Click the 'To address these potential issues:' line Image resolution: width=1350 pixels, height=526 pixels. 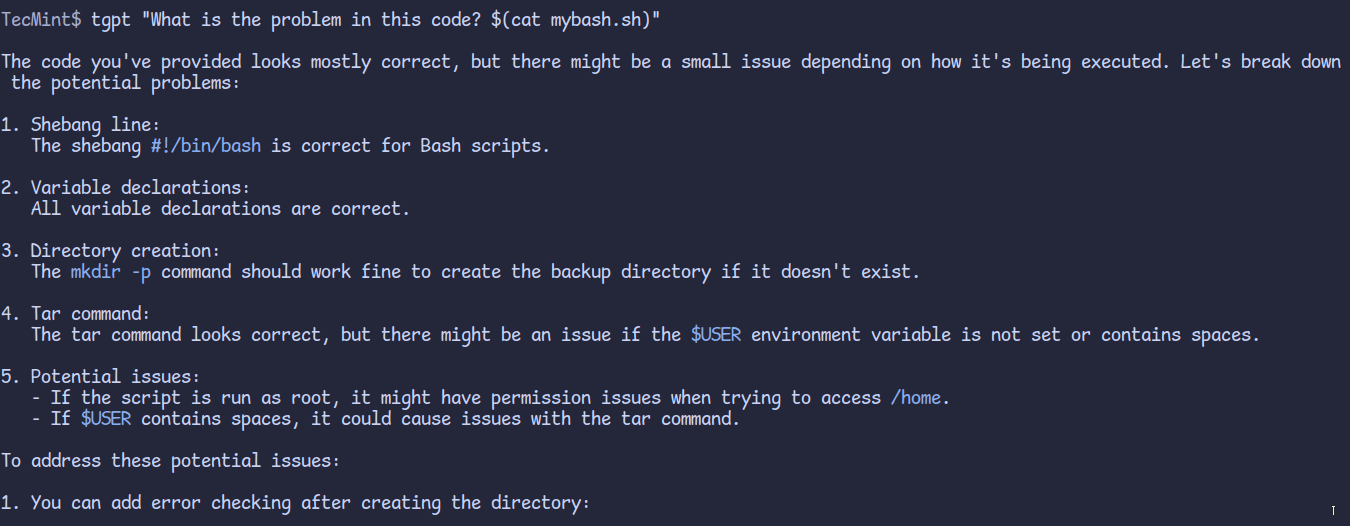coord(171,460)
